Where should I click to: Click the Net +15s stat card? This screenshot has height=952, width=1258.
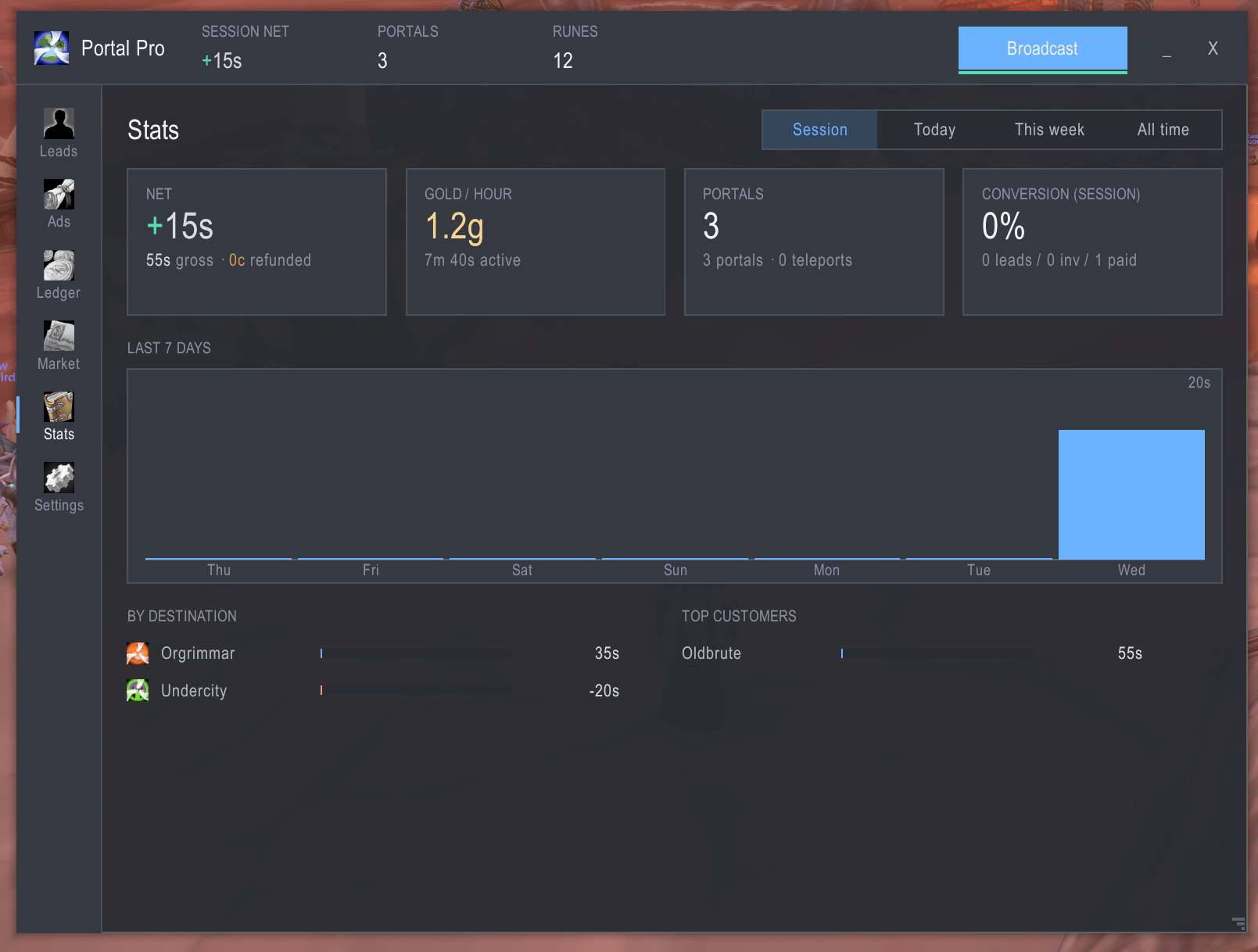pos(256,242)
